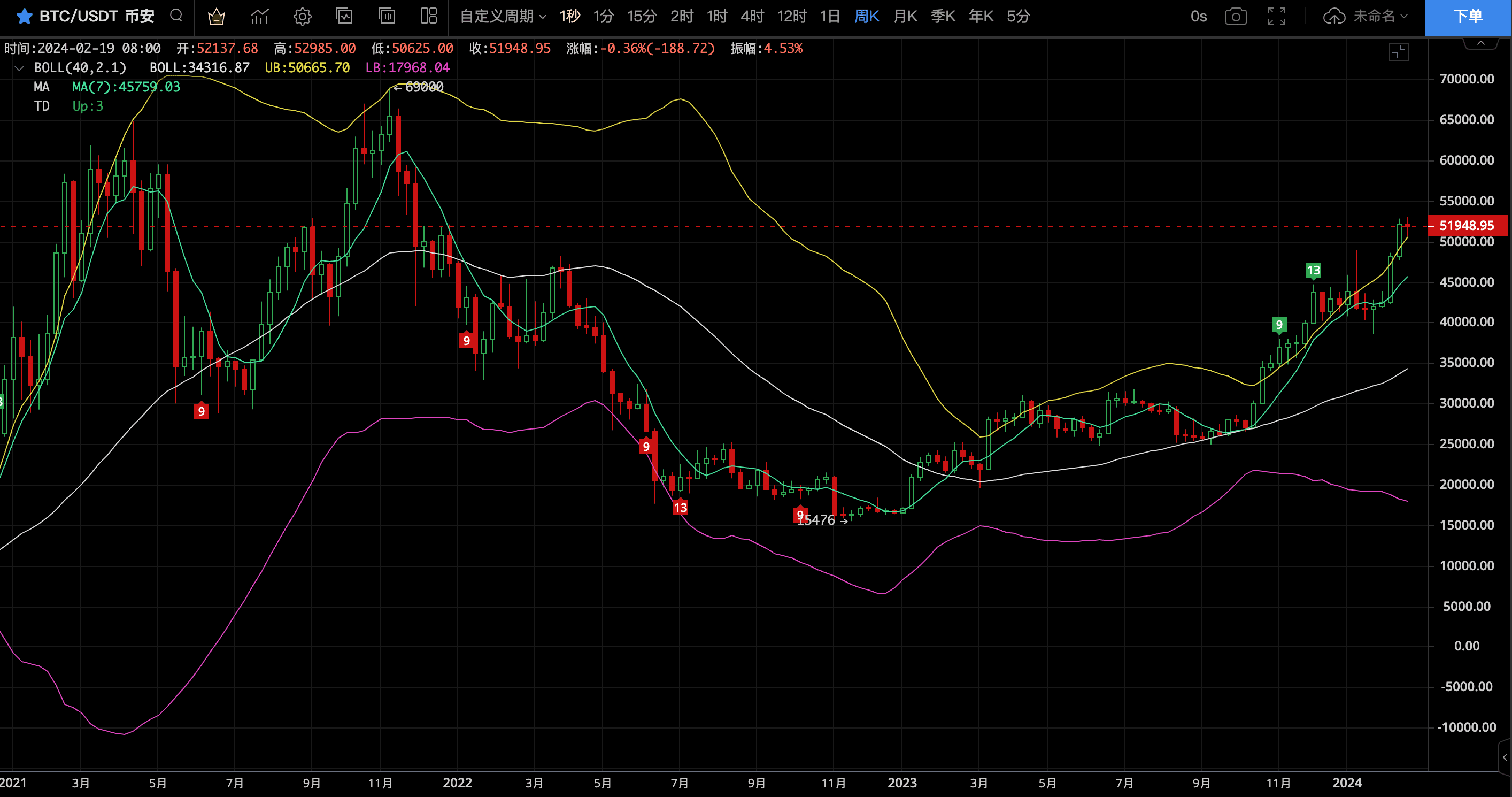Click the MA indicator label
1512x797 pixels.
(x=42, y=87)
